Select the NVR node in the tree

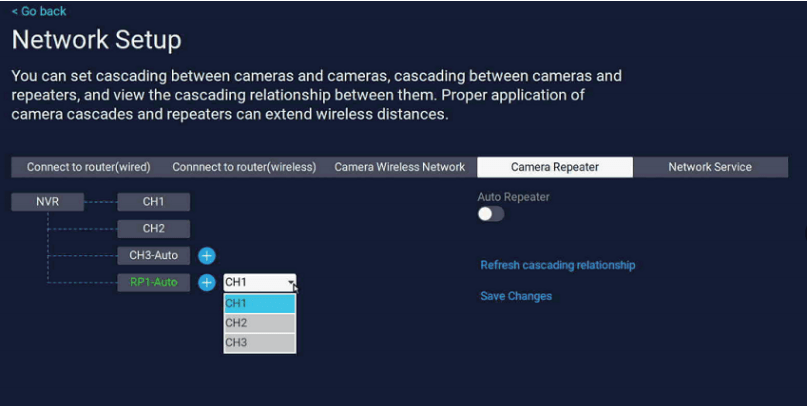click(47, 202)
